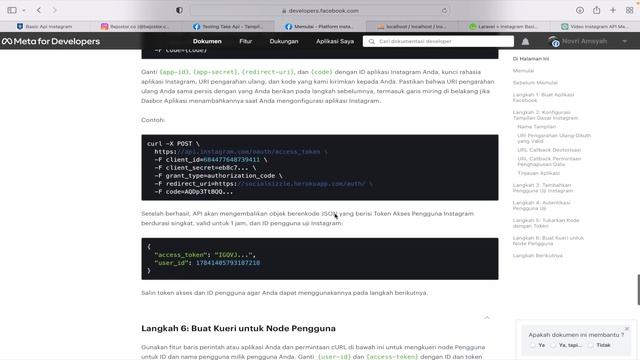Click the client_id value 684477648739411

coord(231,160)
